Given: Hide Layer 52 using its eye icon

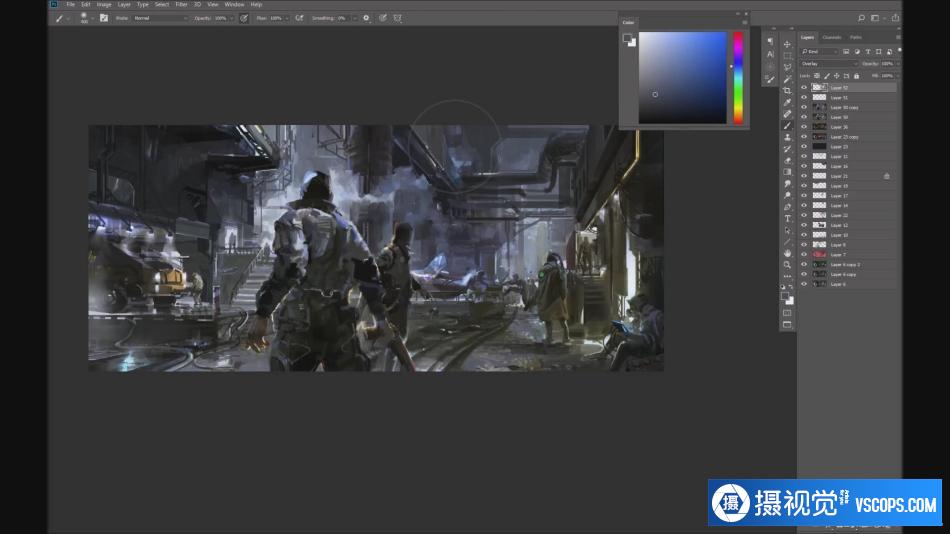Looking at the screenshot, I should pyautogui.click(x=804, y=87).
